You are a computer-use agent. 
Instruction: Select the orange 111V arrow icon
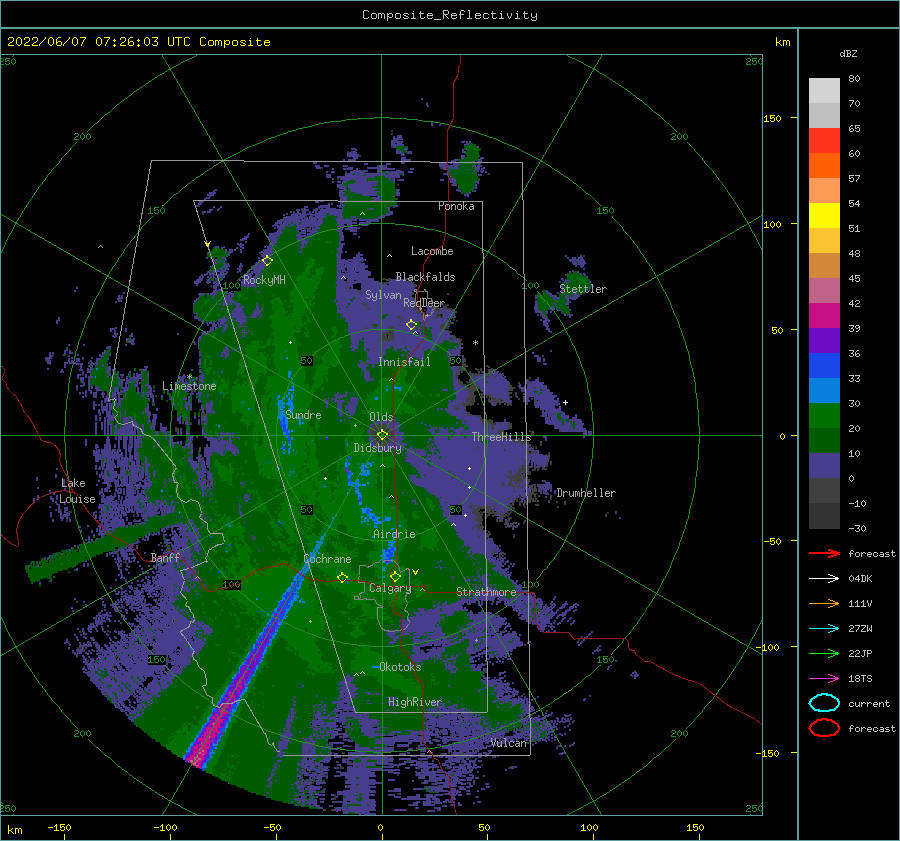pyautogui.click(x=824, y=603)
